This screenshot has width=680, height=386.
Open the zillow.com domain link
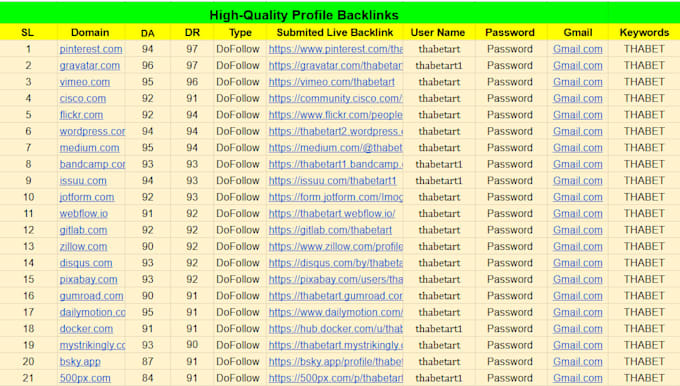83,247
